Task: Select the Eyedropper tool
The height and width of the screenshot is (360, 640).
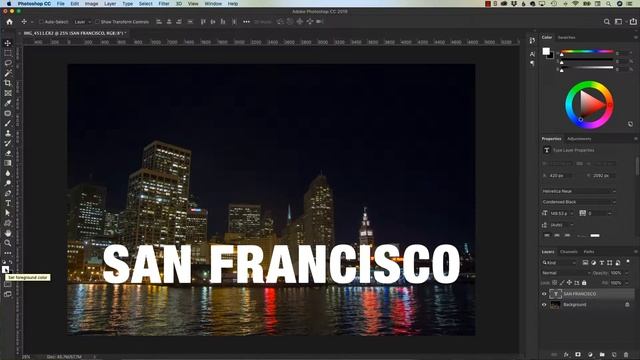Action: pos(8,103)
